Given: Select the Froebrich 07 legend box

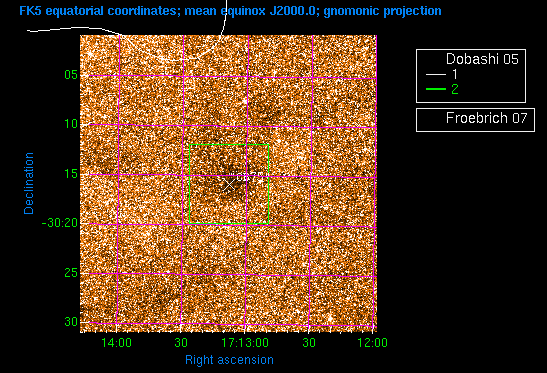Looking at the screenshot, I should (475, 120).
